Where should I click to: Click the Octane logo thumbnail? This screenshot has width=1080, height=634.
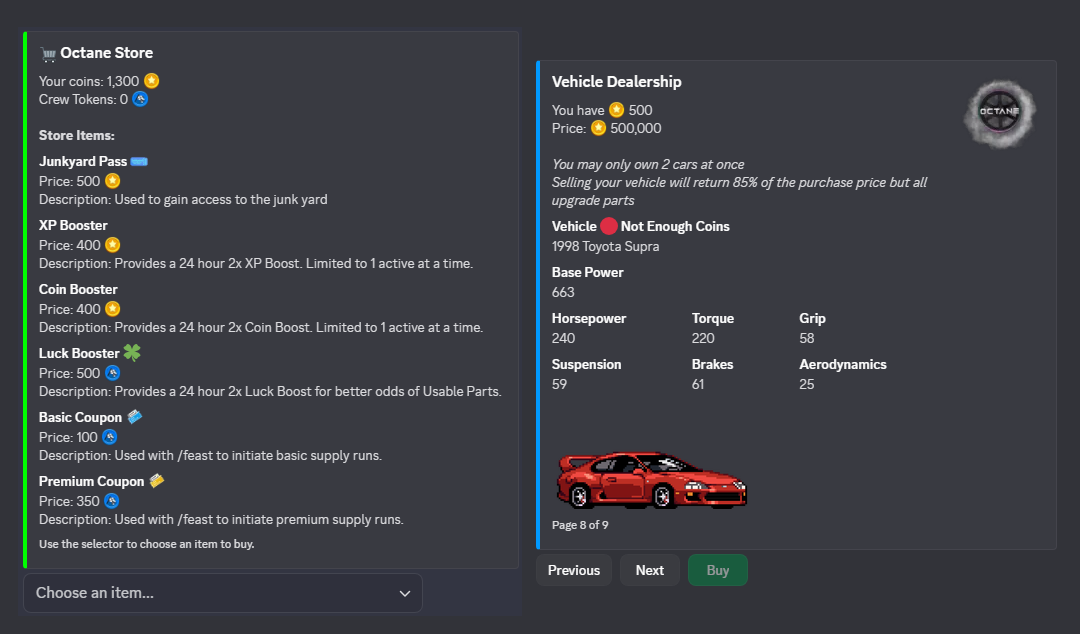click(x=999, y=113)
